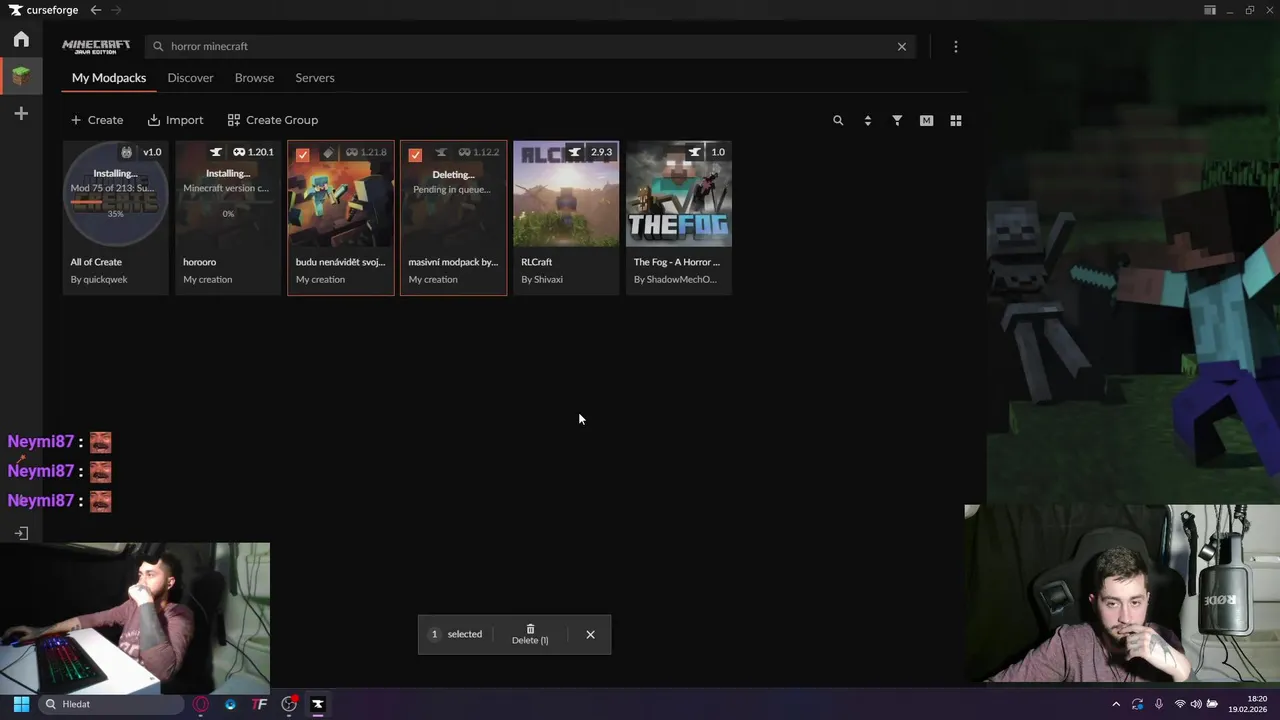Click the 'masivní modpack by...' title
The width and height of the screenshot is (1280, 720).
point(453,262)
